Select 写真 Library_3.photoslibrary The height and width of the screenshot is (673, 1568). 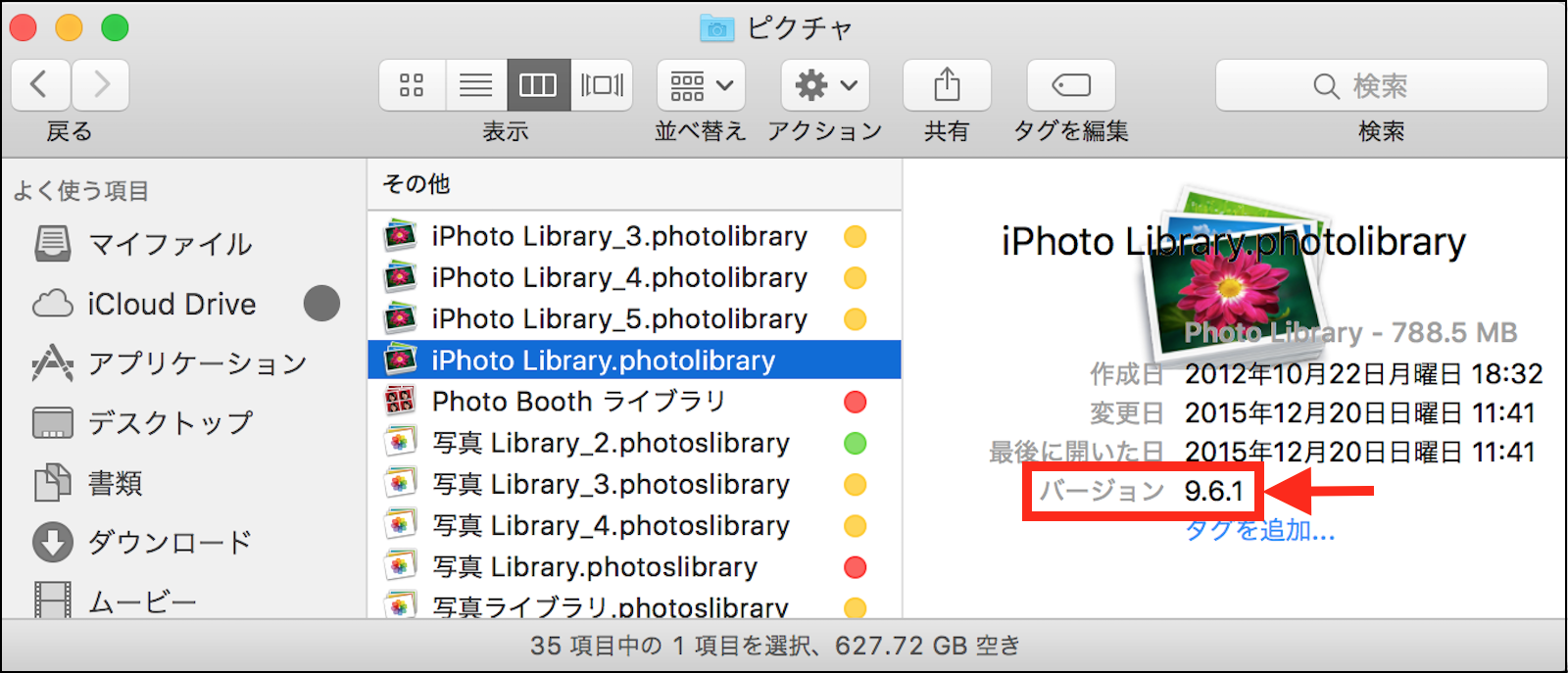point(634,484)
